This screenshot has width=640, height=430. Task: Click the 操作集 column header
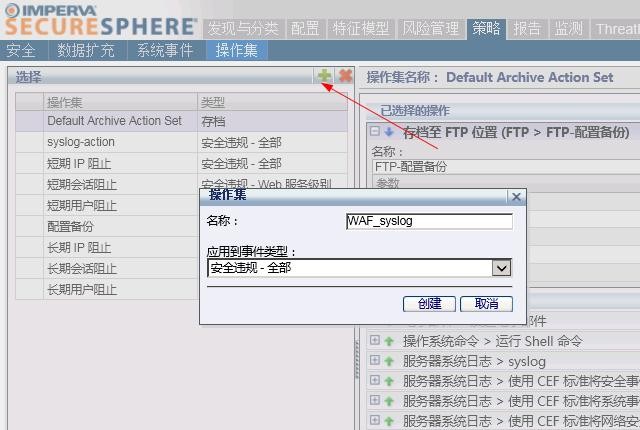tap(120, 102)
